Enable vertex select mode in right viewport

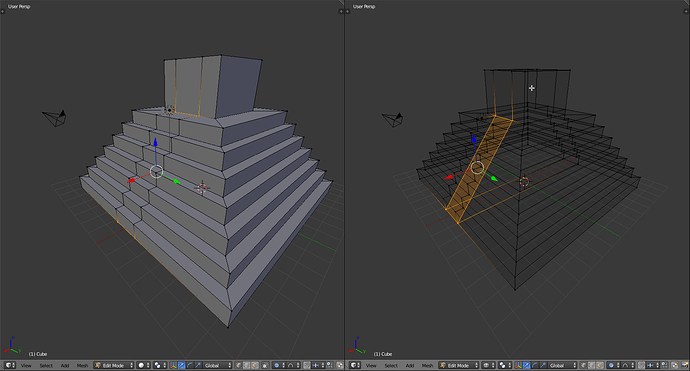click(x=583, y=365)
